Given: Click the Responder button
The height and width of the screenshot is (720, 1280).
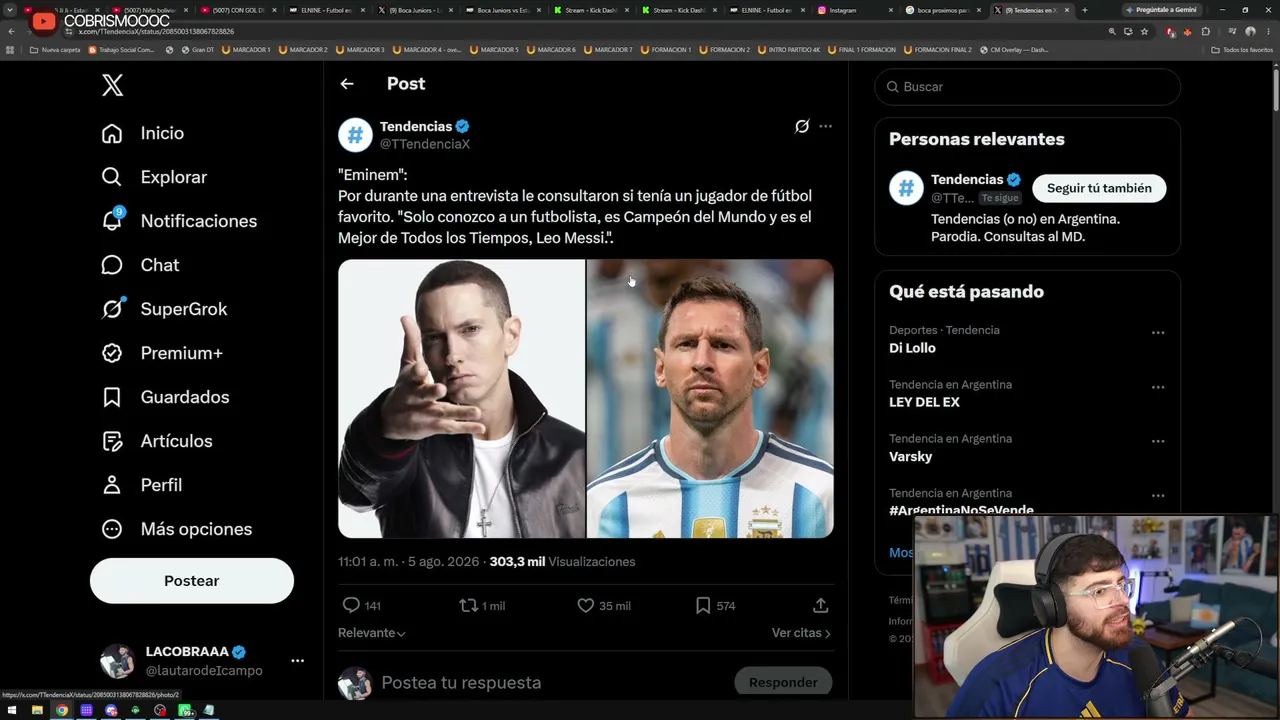Looking at the screenshot, I should pyautogui.click(x=783, y=683).
